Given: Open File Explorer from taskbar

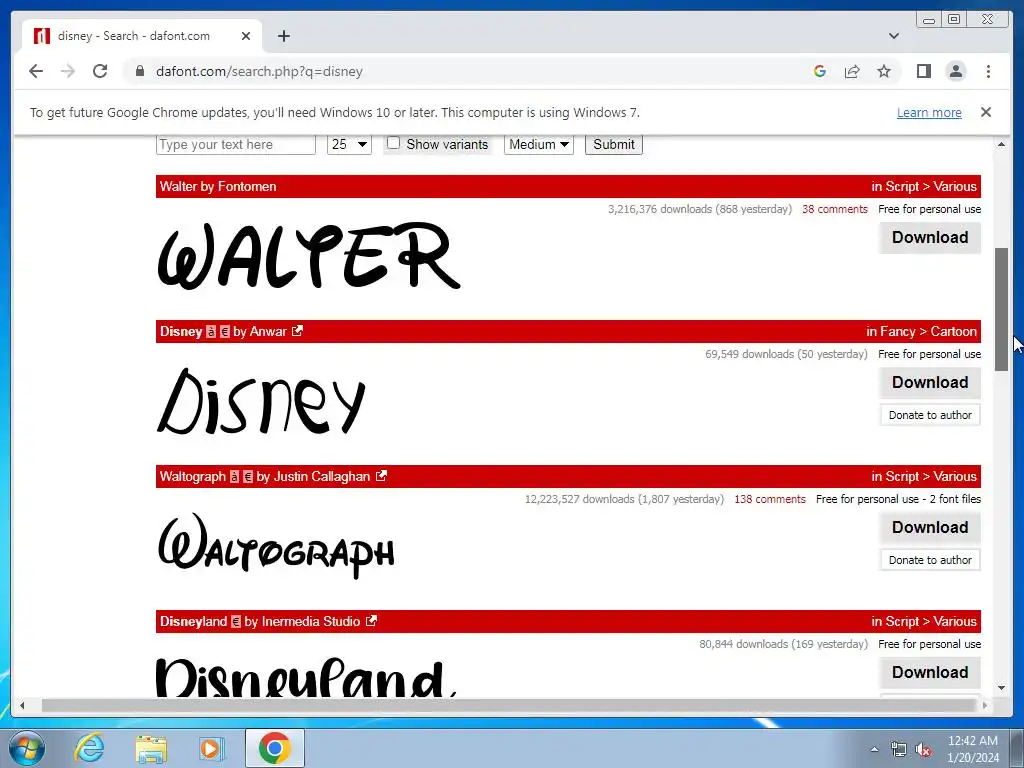Looking at the screenshot, I should (151, 748).
